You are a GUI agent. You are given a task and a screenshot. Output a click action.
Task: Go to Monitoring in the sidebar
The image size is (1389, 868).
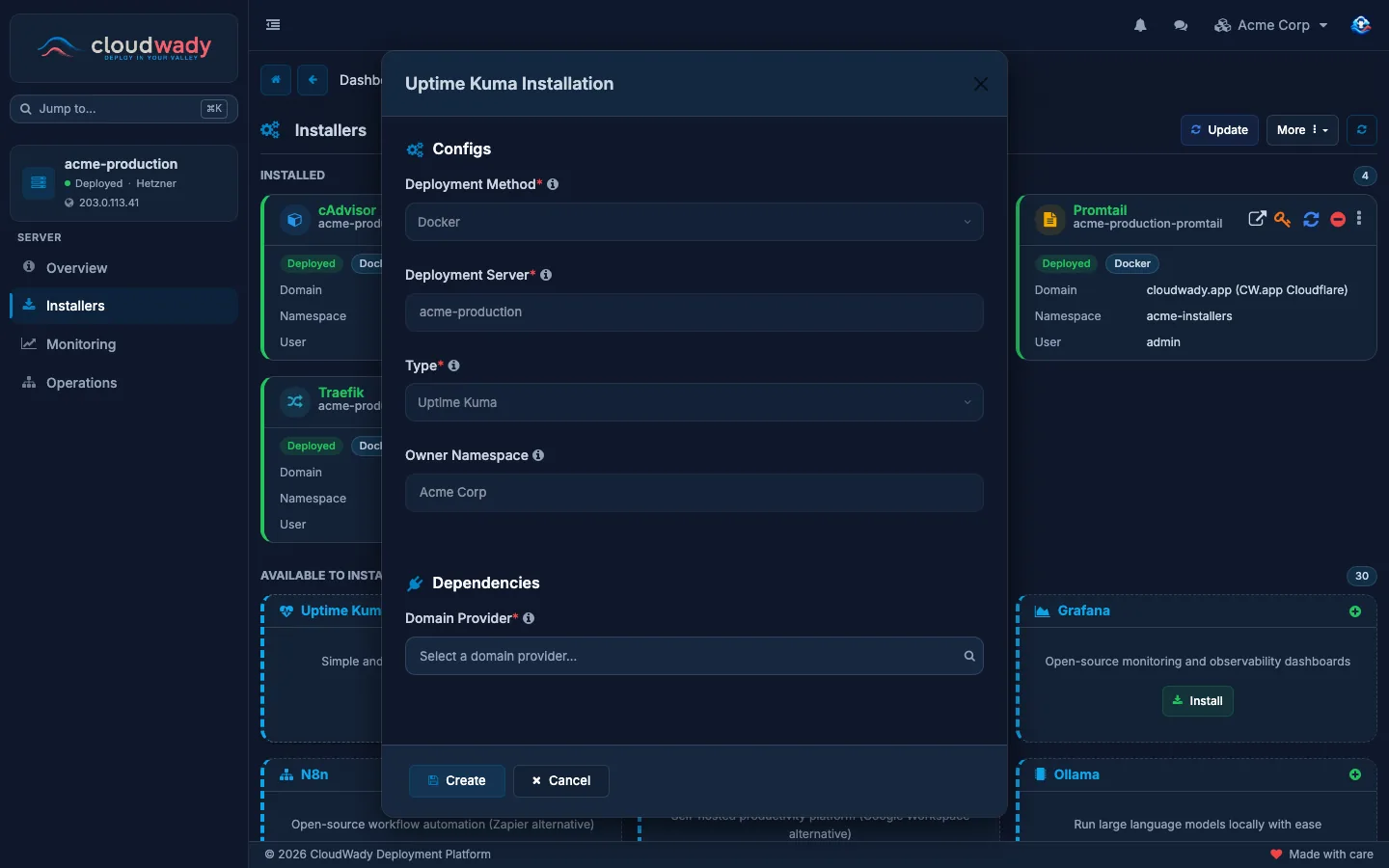123,344
